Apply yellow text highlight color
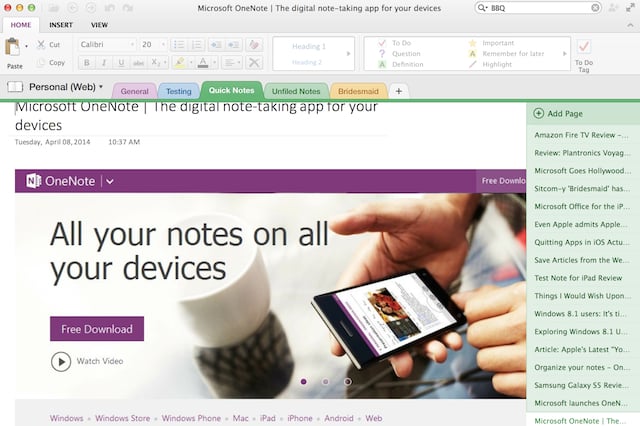 pyautogui.click(x=179, y=62)
